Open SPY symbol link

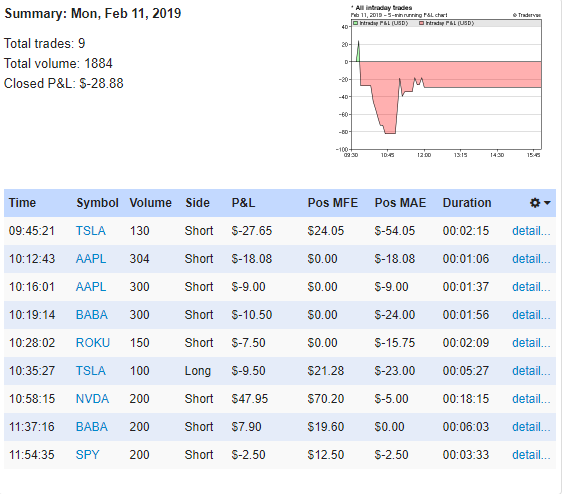coord(87,455)
